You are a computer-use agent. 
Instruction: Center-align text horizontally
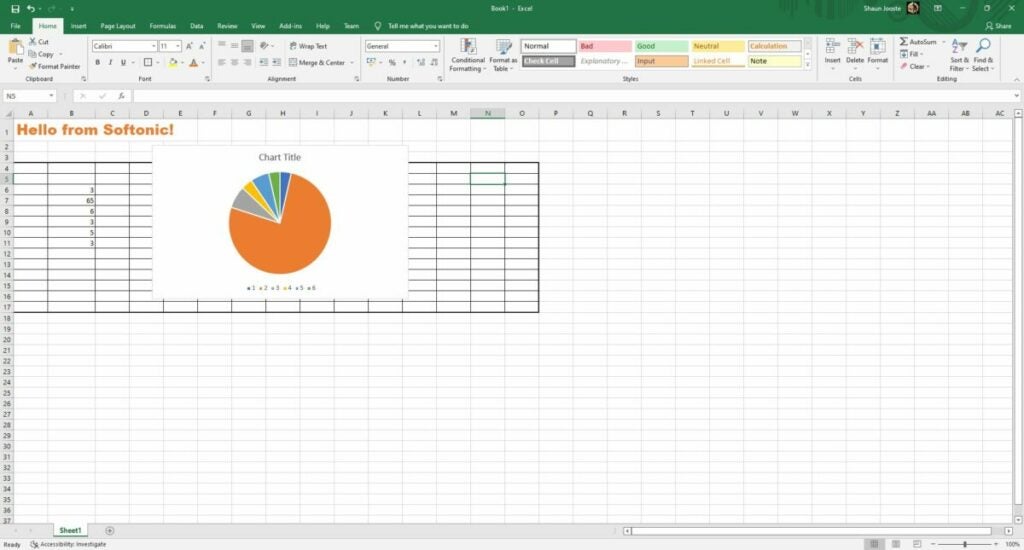[234, 63]
